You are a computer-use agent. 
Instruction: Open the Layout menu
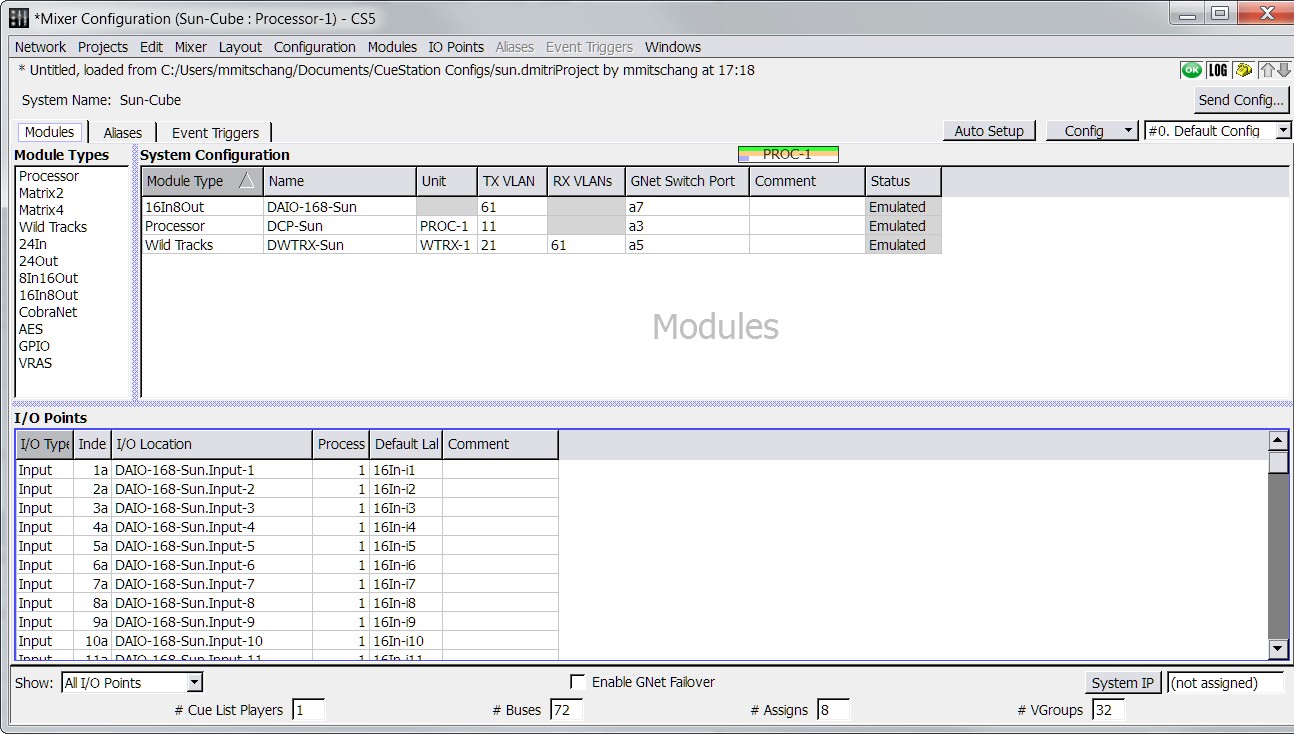[x=240, y=47]
